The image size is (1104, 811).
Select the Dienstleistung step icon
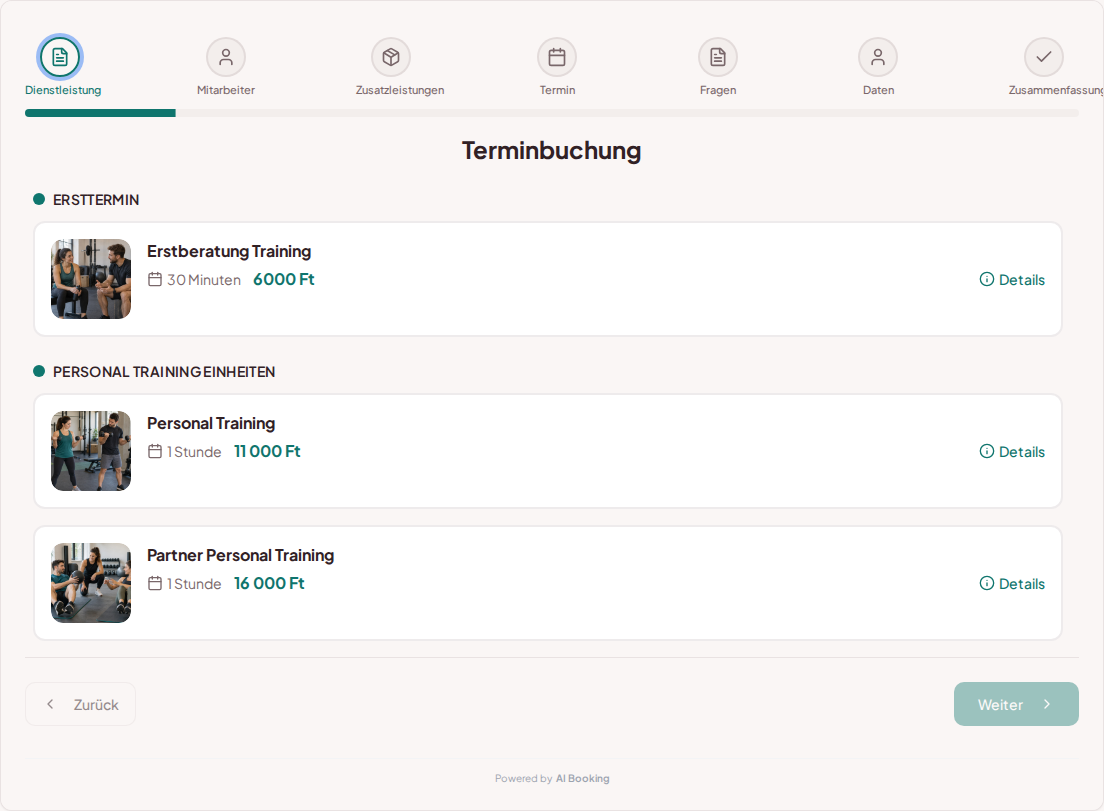pos(60,57)
